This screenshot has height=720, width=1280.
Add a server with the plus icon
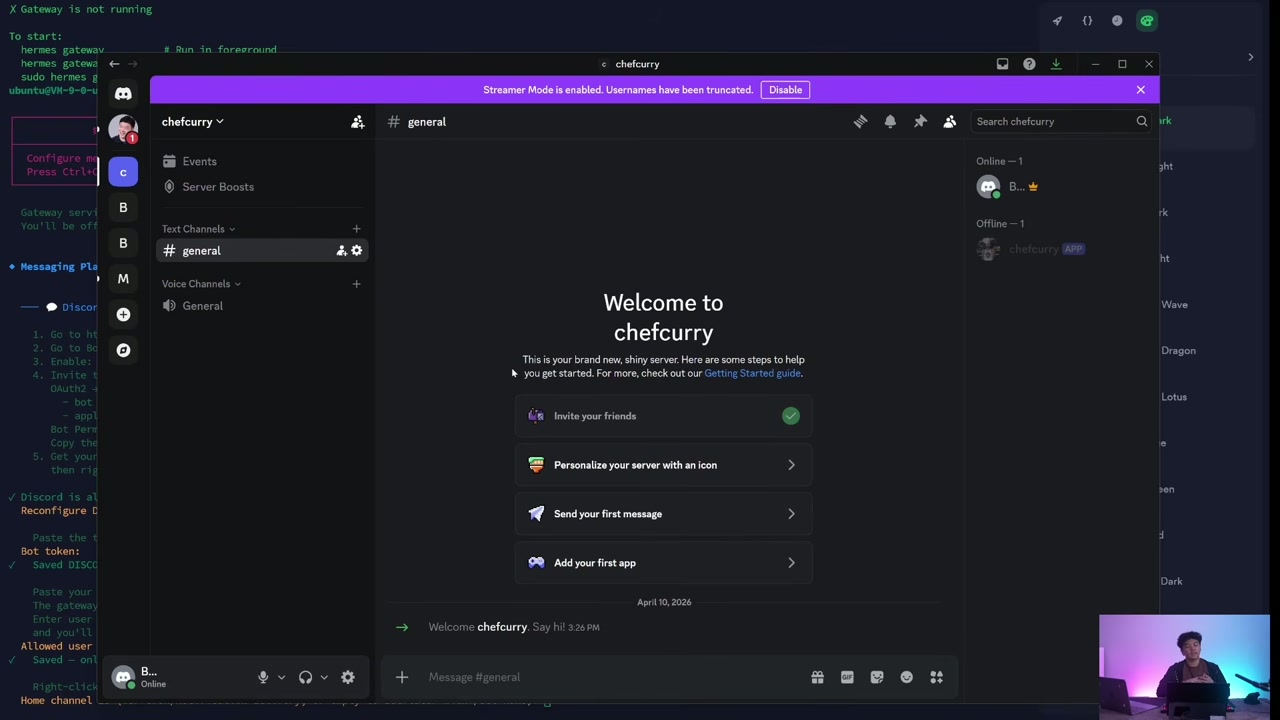tap(123, 315)
